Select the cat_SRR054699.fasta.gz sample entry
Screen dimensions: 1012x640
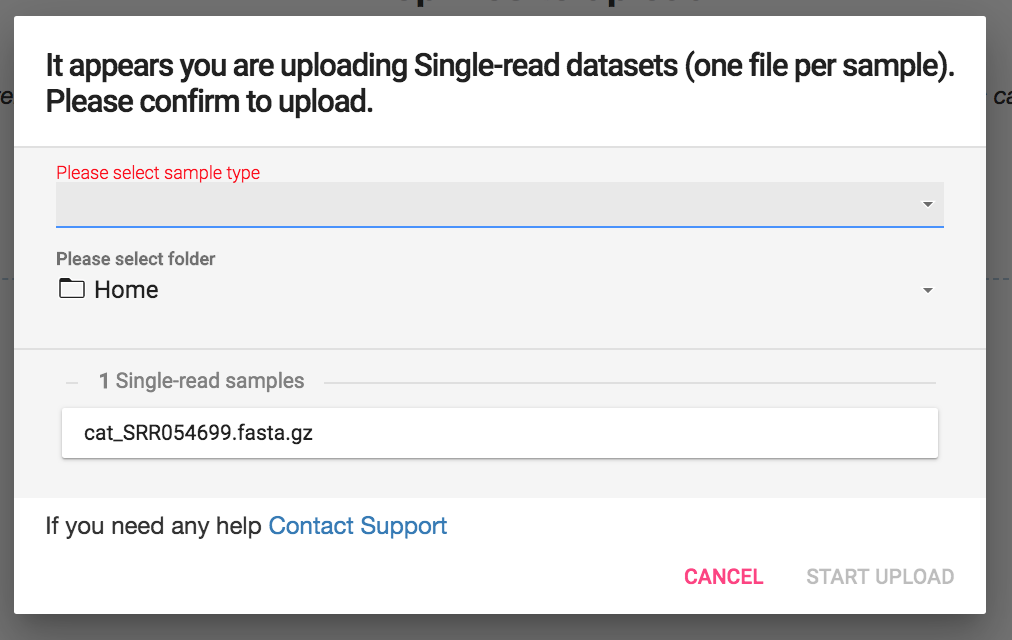[500, 432]
